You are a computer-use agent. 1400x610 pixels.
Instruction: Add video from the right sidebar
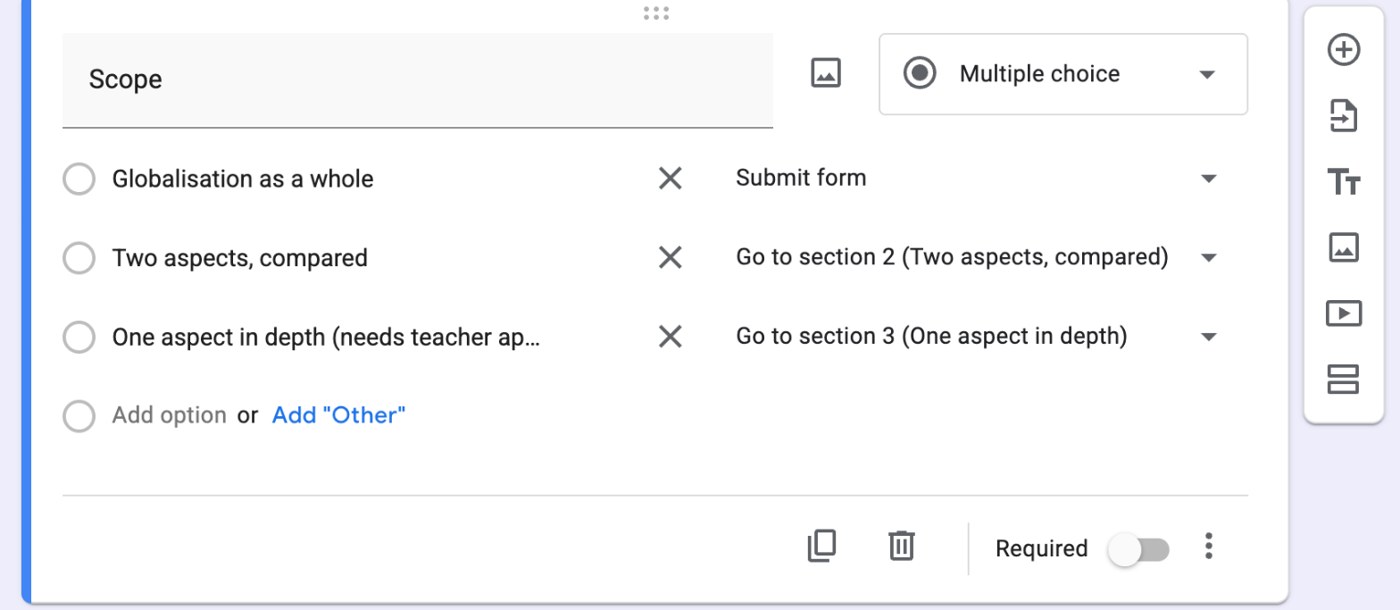(1343, 313)
